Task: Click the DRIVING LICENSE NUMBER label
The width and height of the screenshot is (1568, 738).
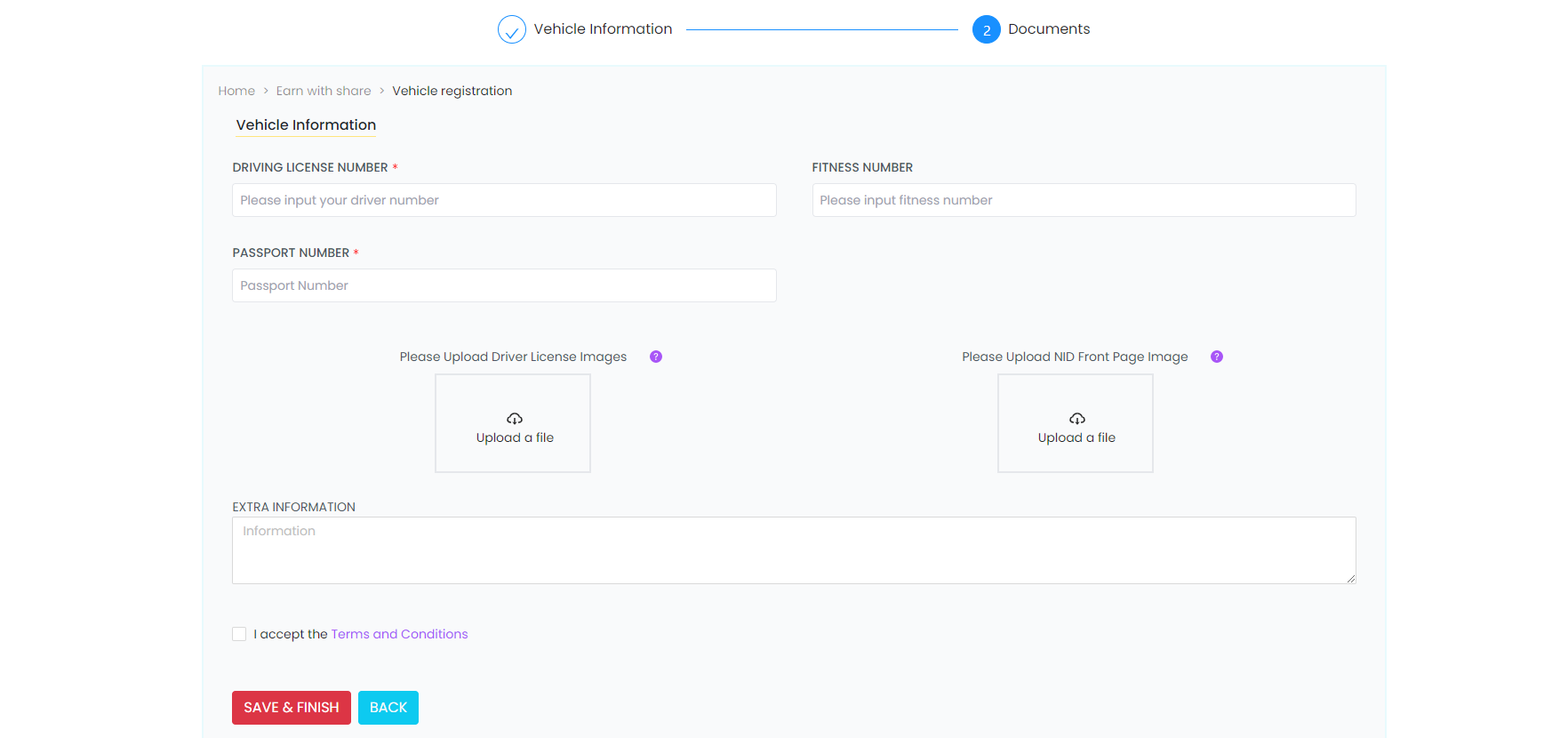Action: [310, 167]
